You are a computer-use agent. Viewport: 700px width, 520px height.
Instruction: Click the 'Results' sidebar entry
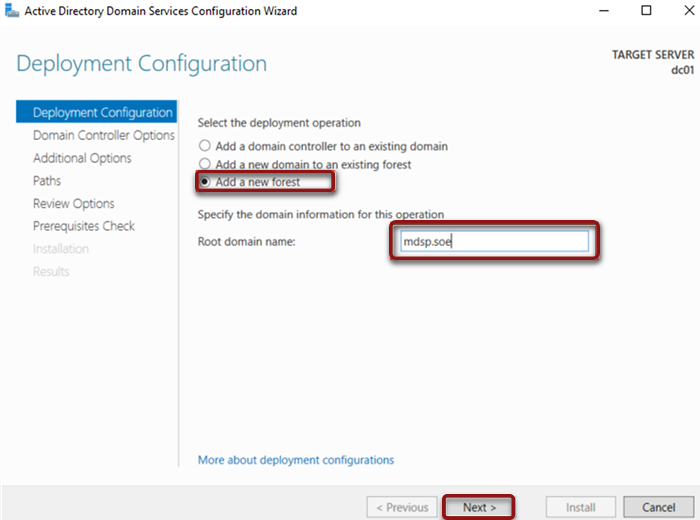point(51,271)
